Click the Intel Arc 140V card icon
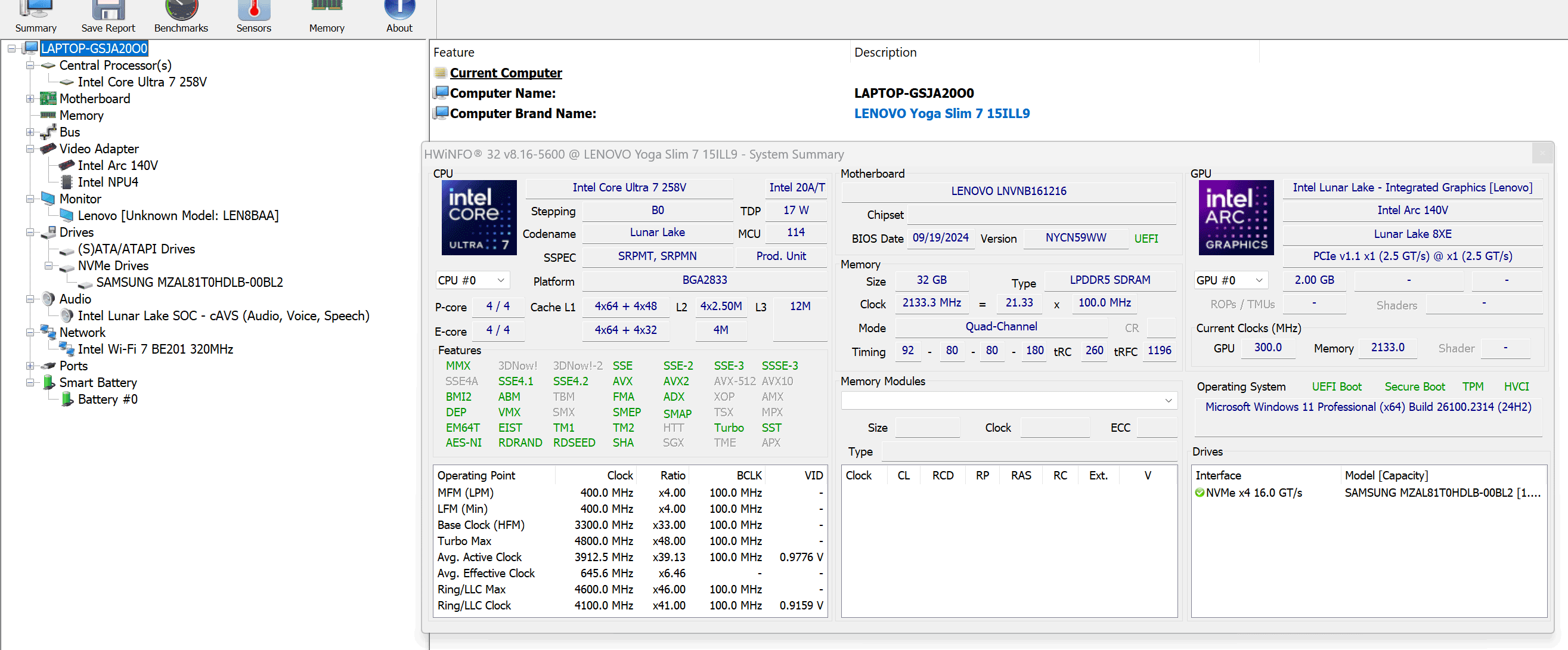This screenshot has height=650, width=1568. click(x=66, y=165)
